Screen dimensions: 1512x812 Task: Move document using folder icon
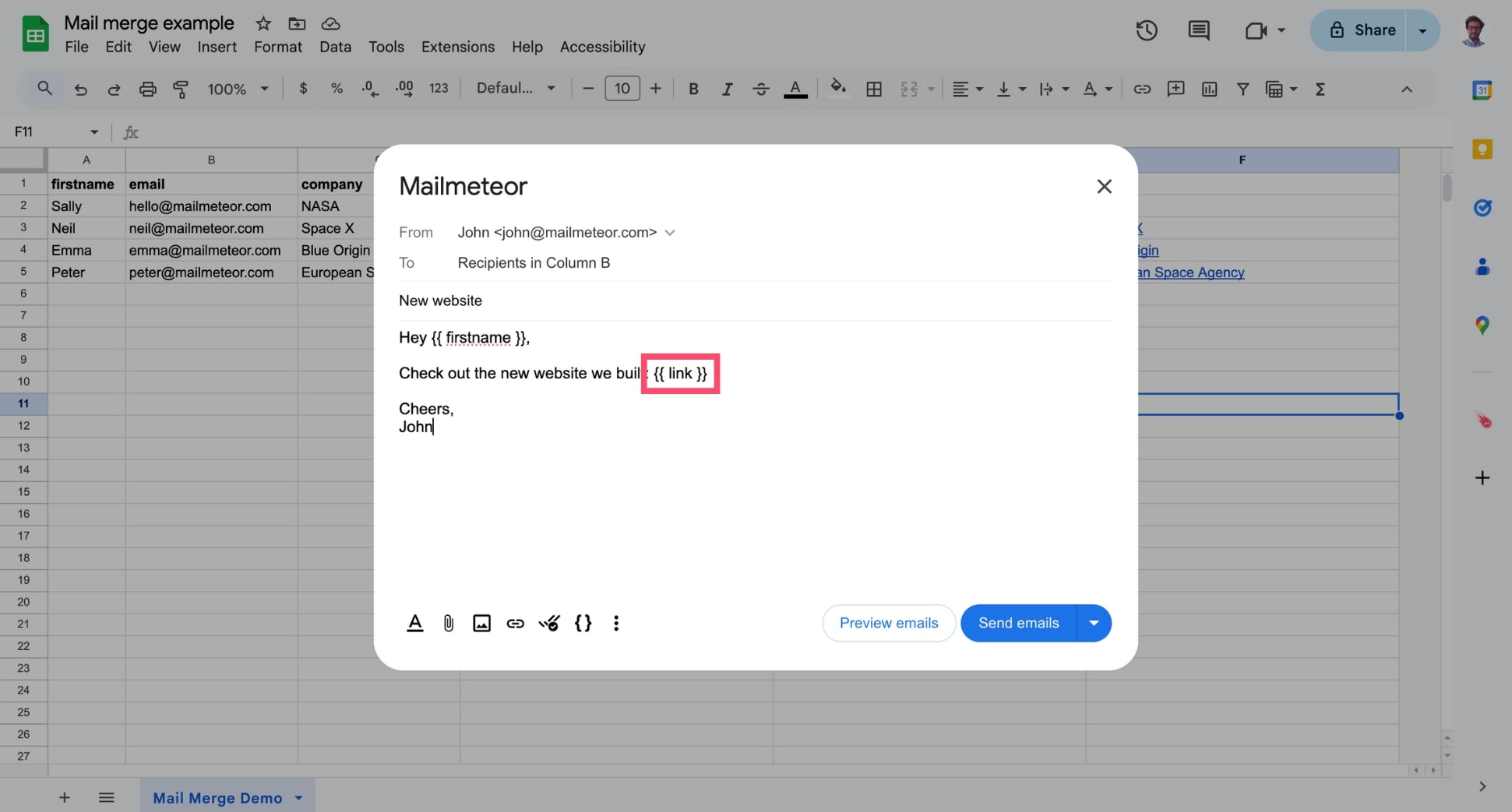tap(297, 23)
